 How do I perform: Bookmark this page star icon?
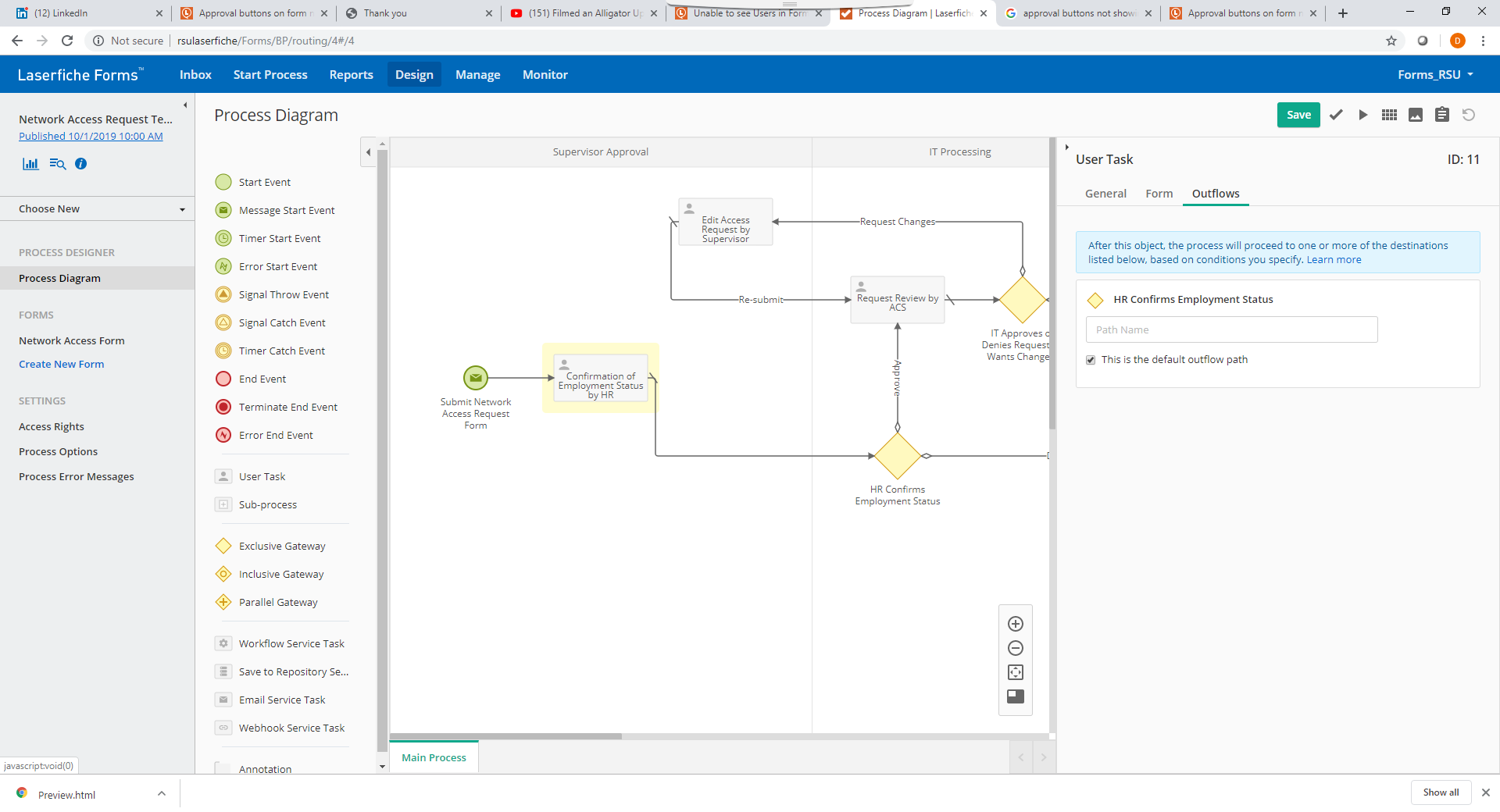1391,41
